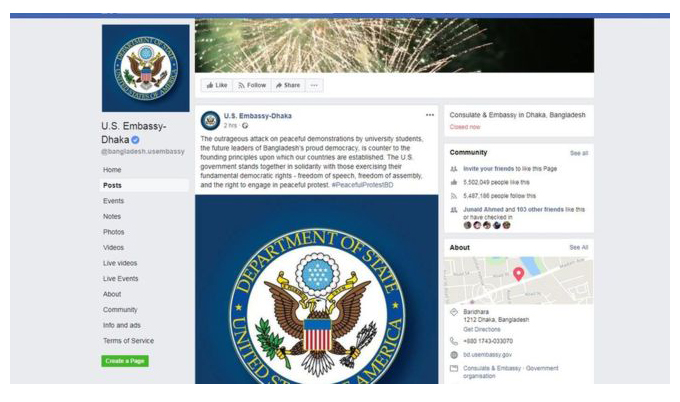Share the page using Share button

coord(288,85)
